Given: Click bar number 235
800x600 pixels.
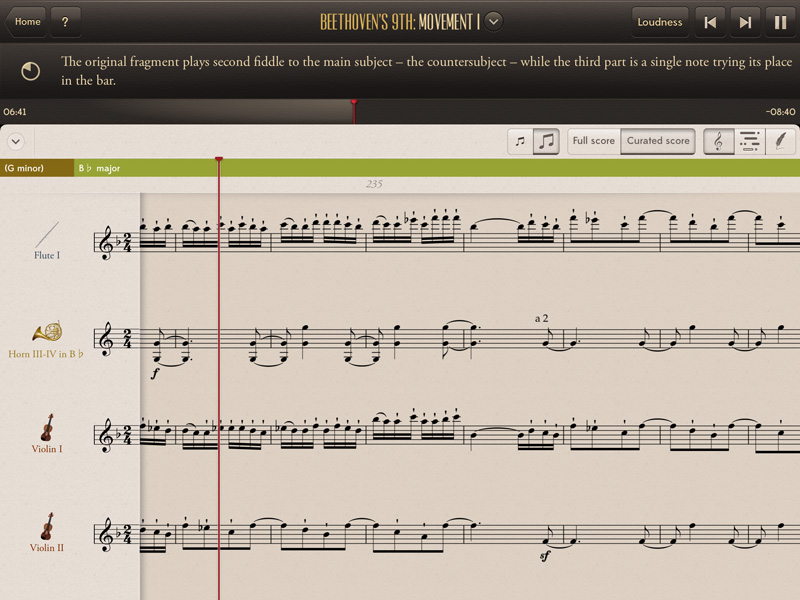Looking at the screenshot, I should (x=374, y=184).
